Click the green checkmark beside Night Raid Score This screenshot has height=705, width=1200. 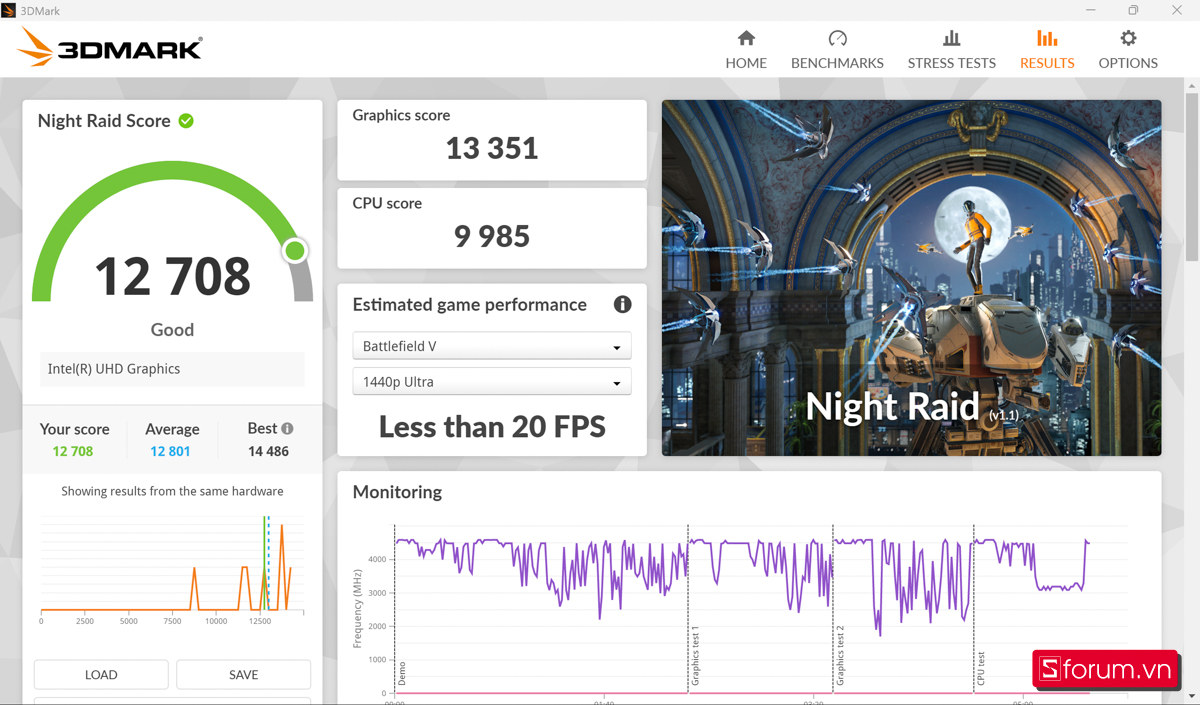pos(186,120)
